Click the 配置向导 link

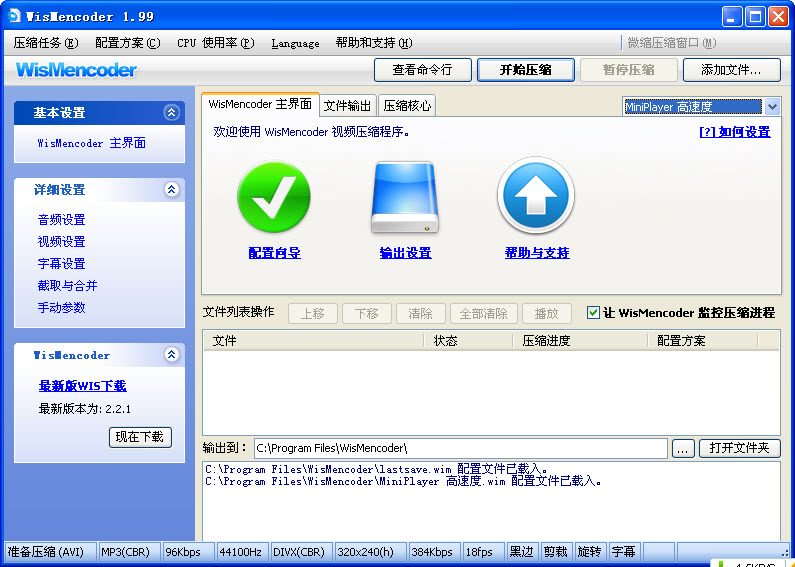[274, 253]
